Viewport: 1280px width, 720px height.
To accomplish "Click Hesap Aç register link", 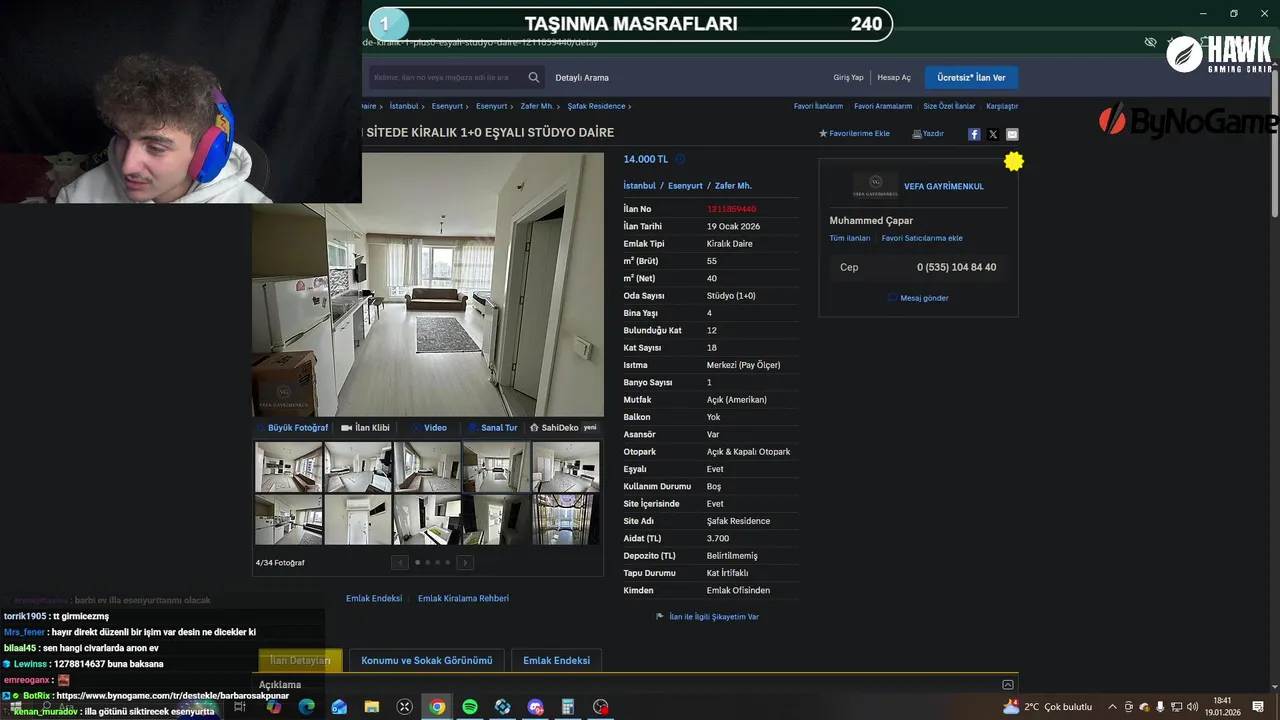I will [894, 77].
